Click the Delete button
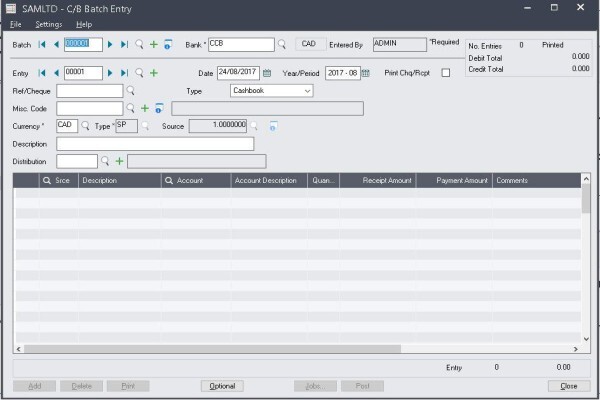This screenshot has height=400, width=600. point(82,386)
